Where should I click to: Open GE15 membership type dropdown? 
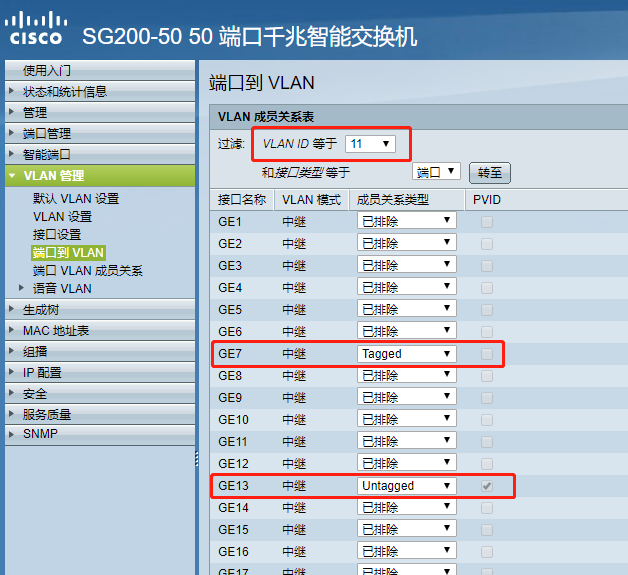click(407, 529)
